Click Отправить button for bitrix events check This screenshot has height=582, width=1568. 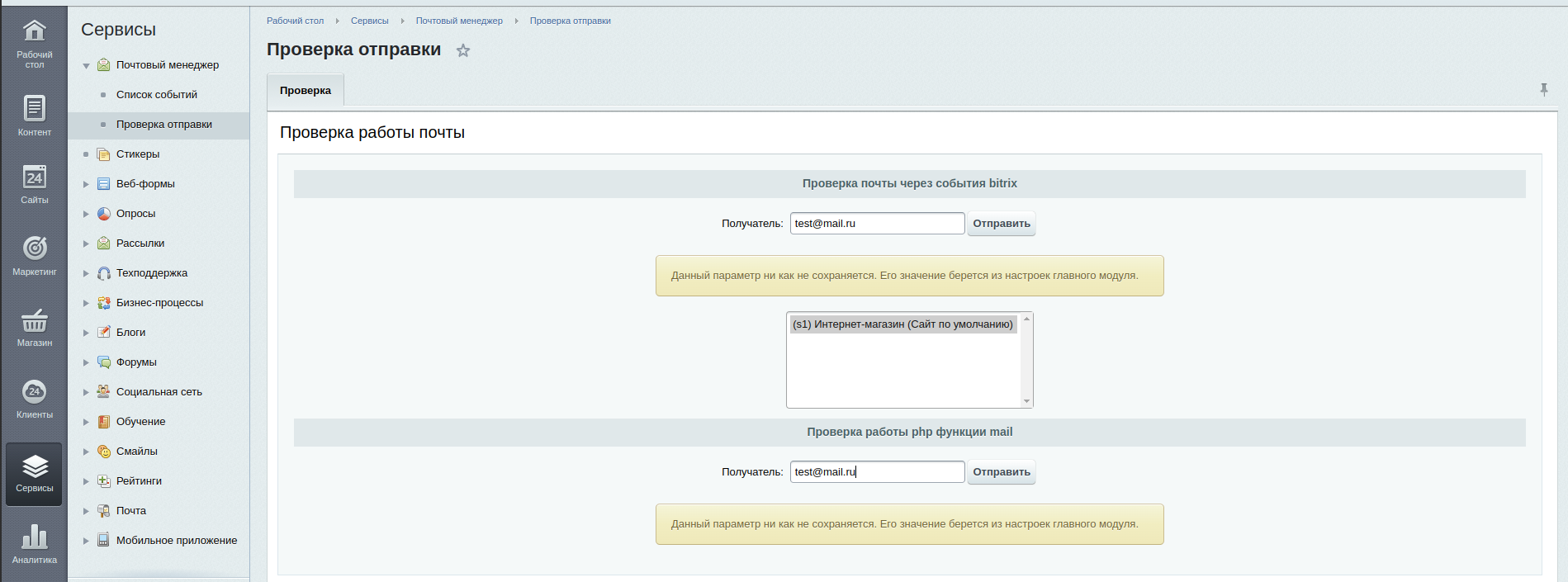pos(1001,224)
